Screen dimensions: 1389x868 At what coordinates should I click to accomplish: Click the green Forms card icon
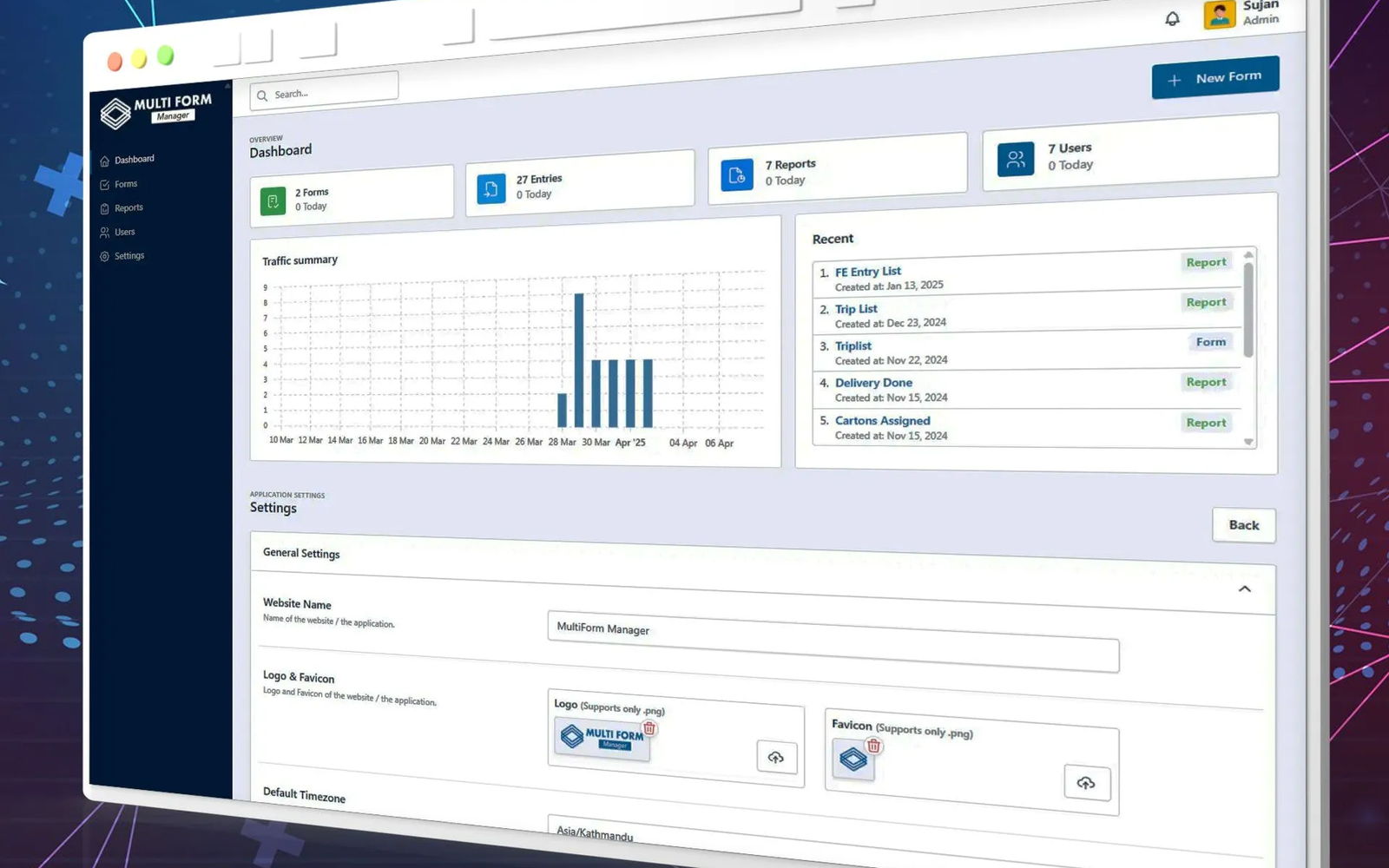273,201
